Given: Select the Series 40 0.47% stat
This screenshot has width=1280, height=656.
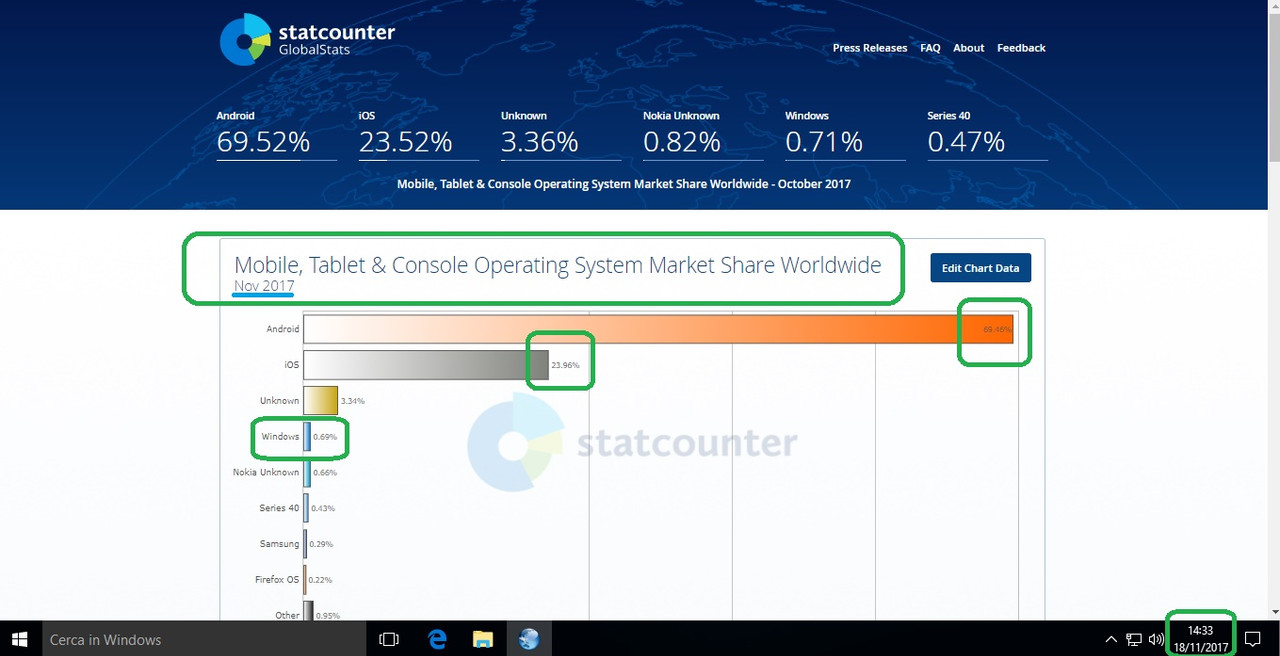Looking at the screenshot, I should click(x=987, y=135).
